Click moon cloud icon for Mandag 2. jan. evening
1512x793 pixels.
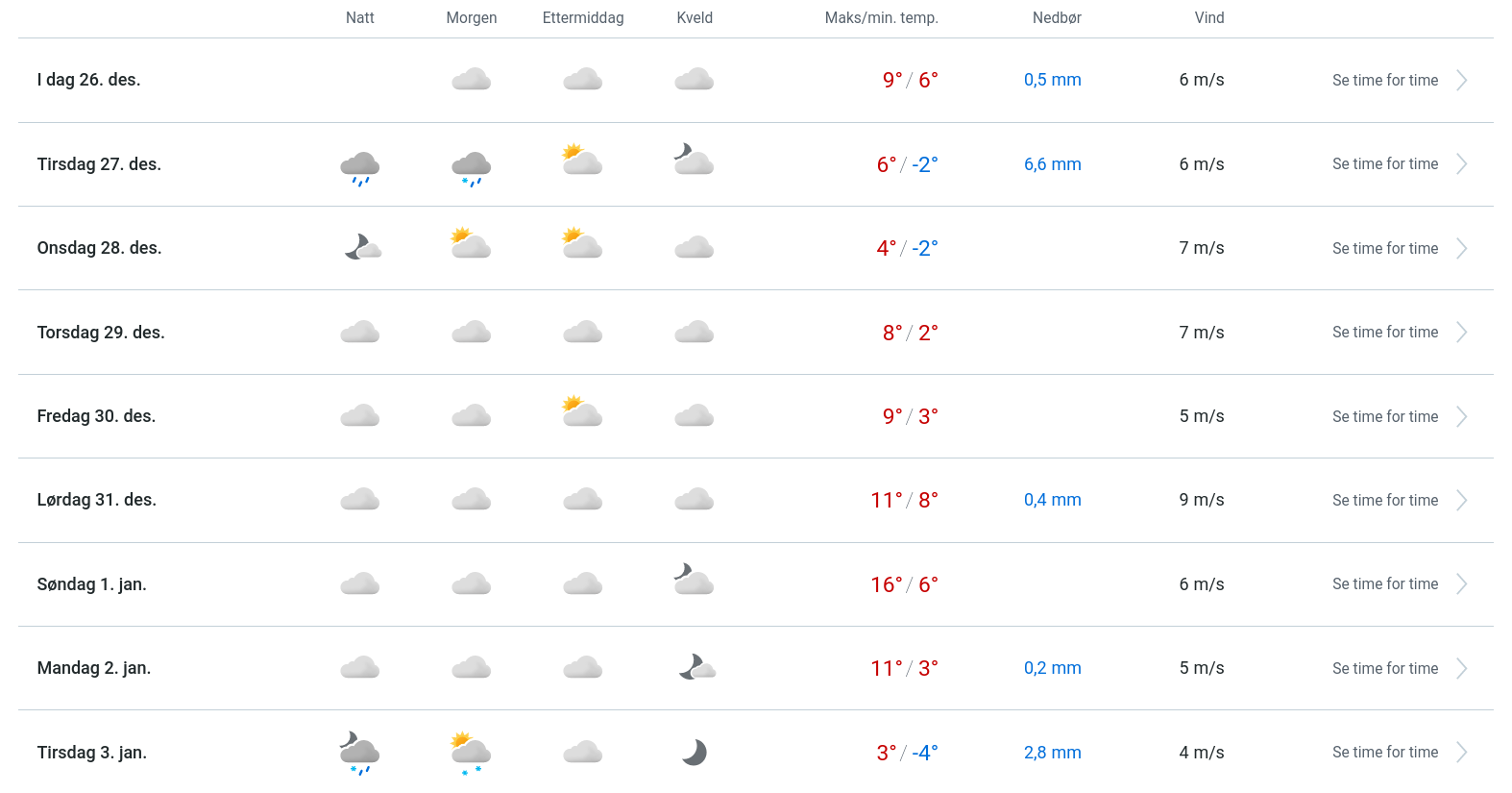[x=696, y=668]
